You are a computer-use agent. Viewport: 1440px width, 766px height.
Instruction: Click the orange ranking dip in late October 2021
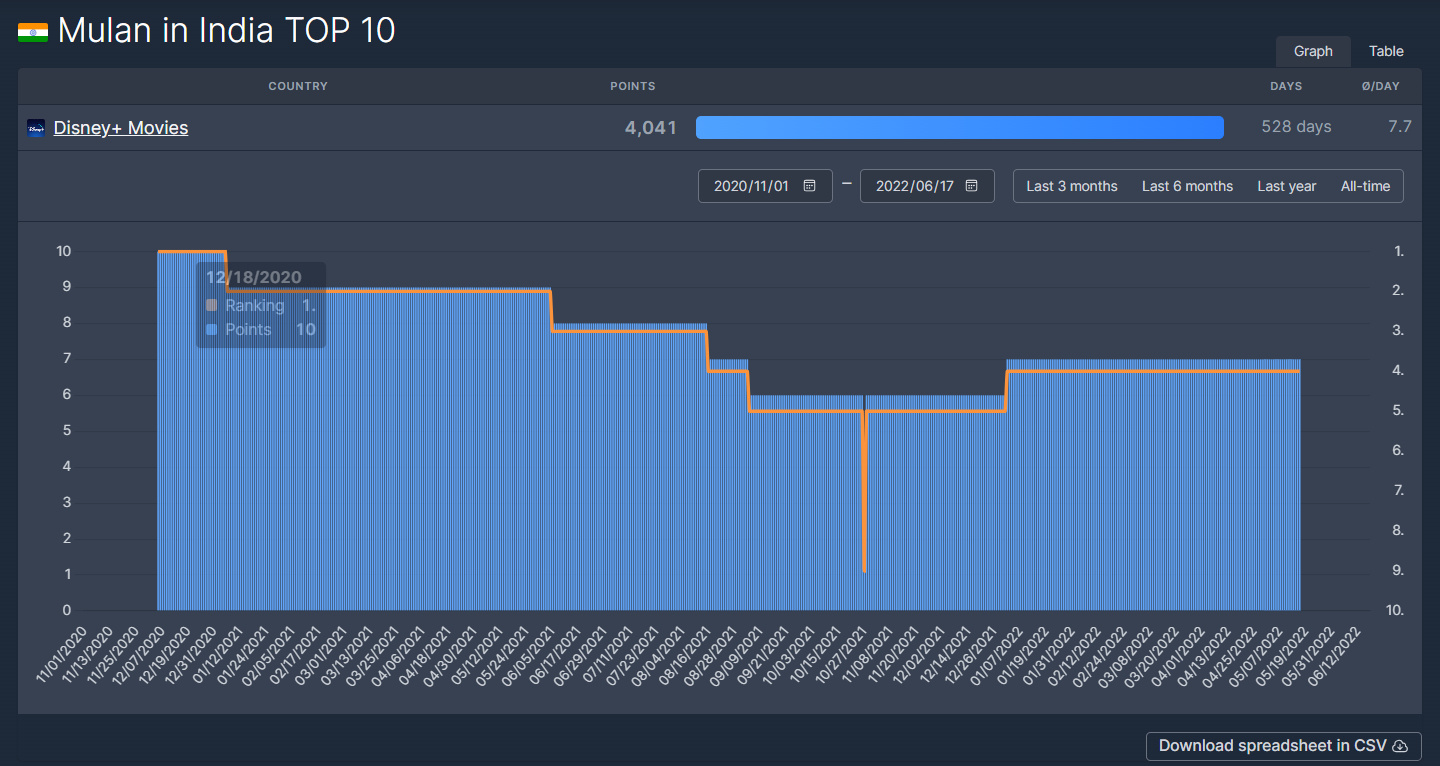pyautogui.click(x=864, y=490)
